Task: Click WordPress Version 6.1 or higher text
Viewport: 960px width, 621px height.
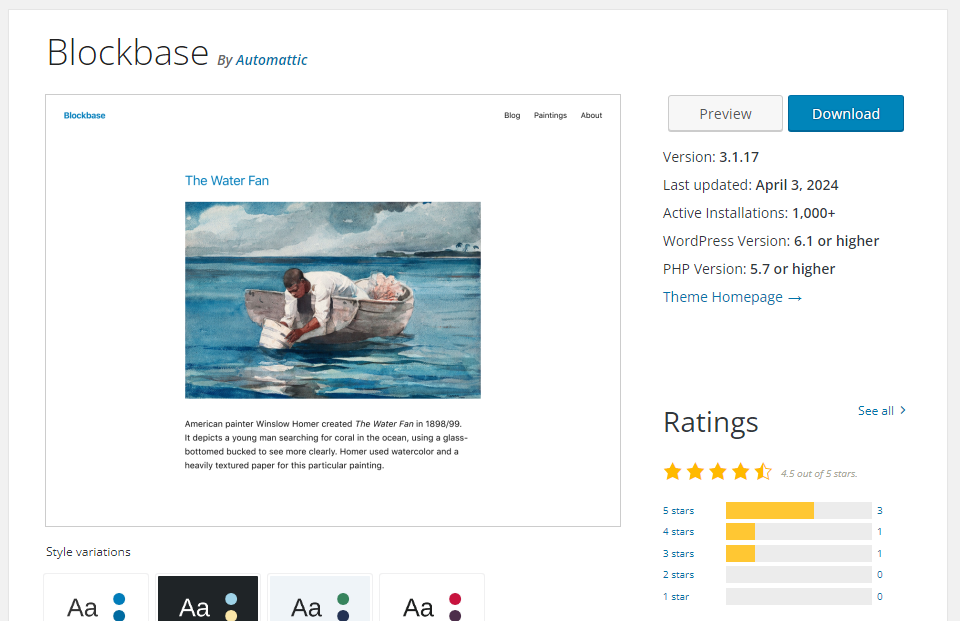Action: (771, 241)
